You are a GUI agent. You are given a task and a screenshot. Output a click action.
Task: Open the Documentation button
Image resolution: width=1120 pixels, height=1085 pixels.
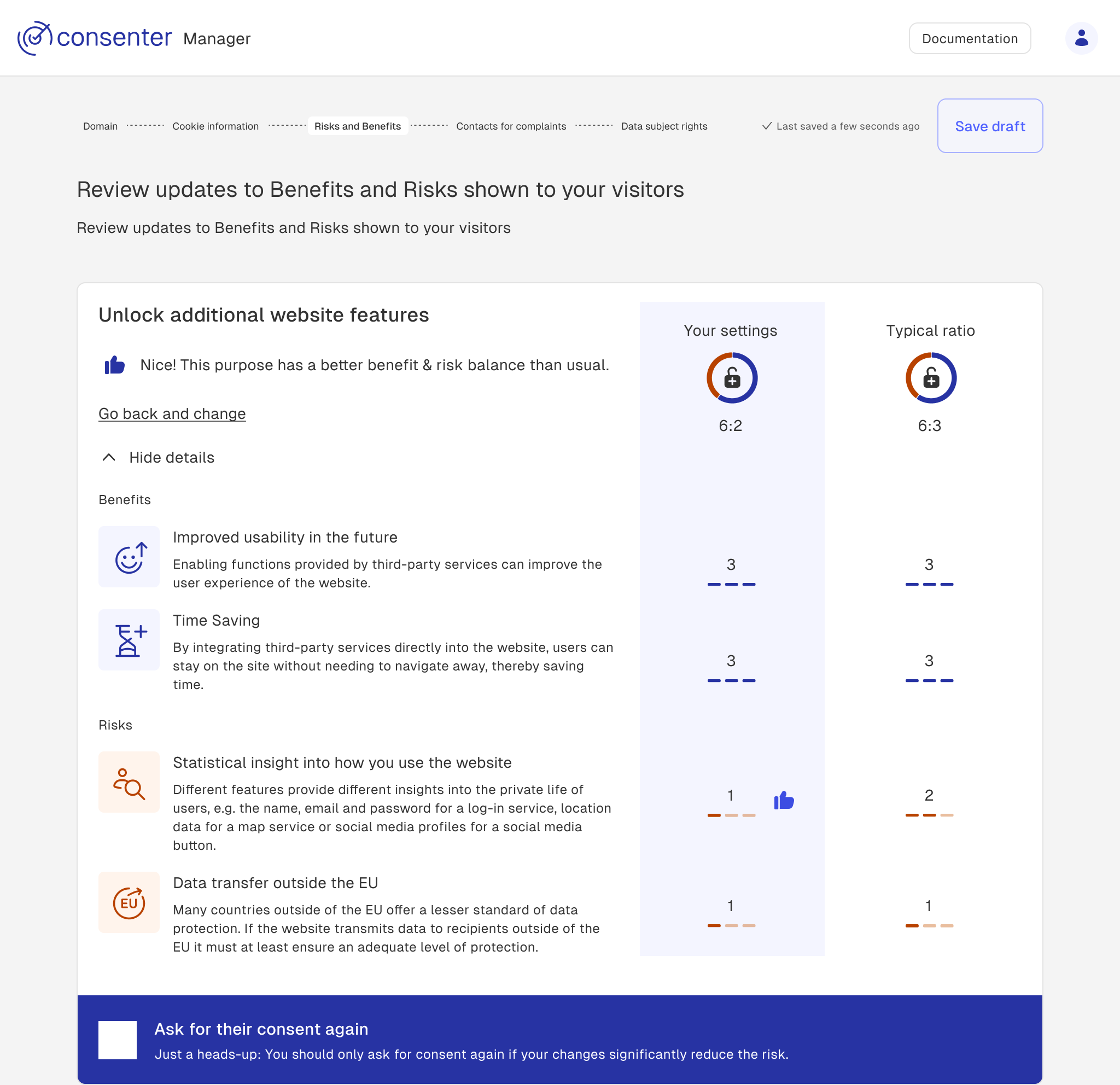point(969,38)
